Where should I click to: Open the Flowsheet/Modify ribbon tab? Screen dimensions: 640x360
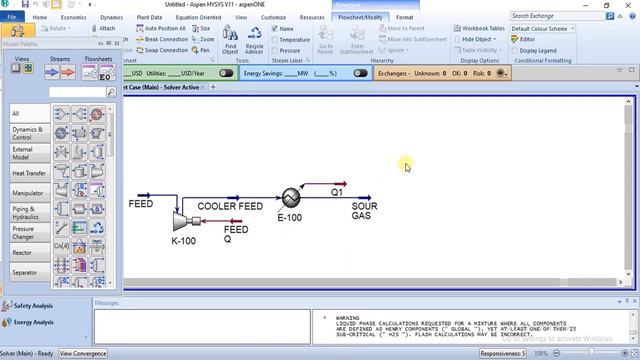tap(360, 17)
